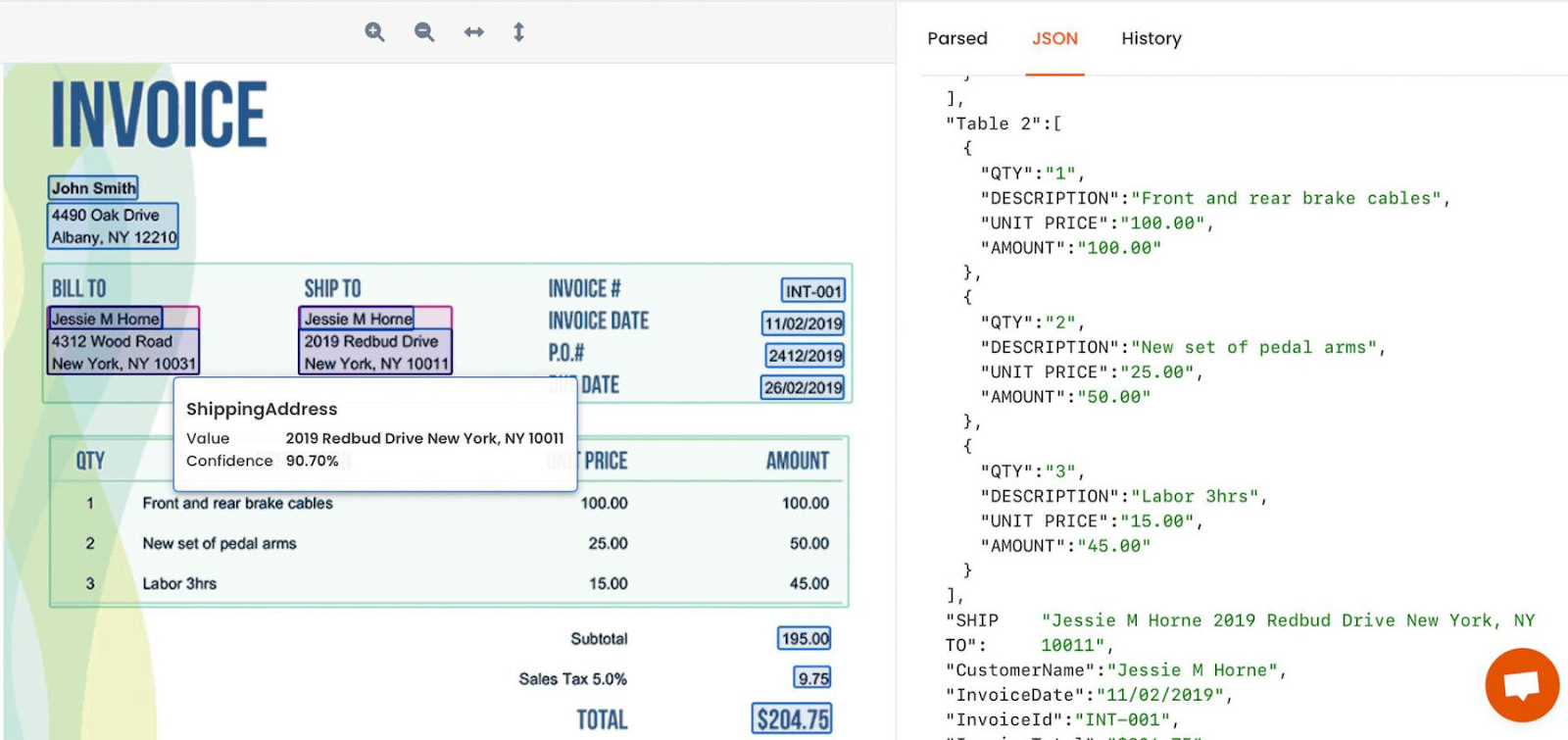Click the 9.75 sales tax box
The width and height of the screenshot is (1568, 740).
click(812, 678)
